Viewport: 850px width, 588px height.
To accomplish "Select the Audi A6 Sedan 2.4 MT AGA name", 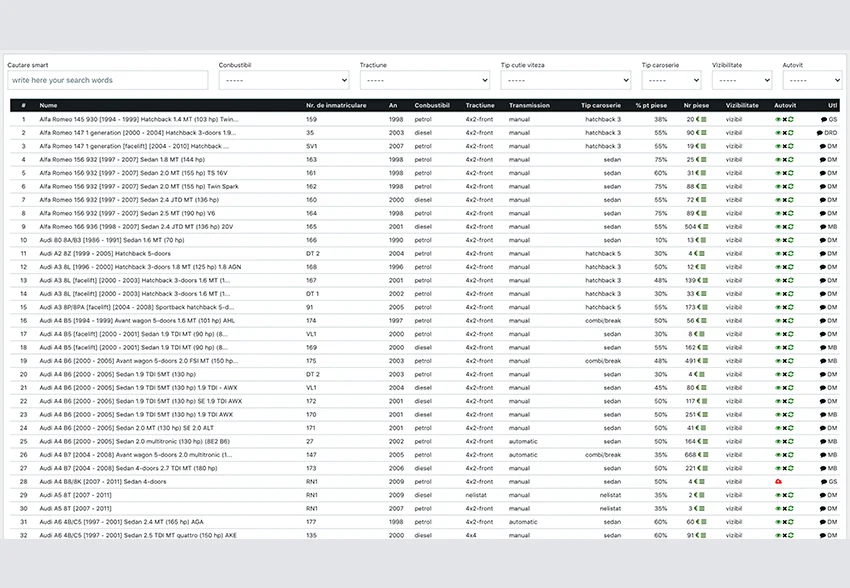I will (x=121, y=522).
